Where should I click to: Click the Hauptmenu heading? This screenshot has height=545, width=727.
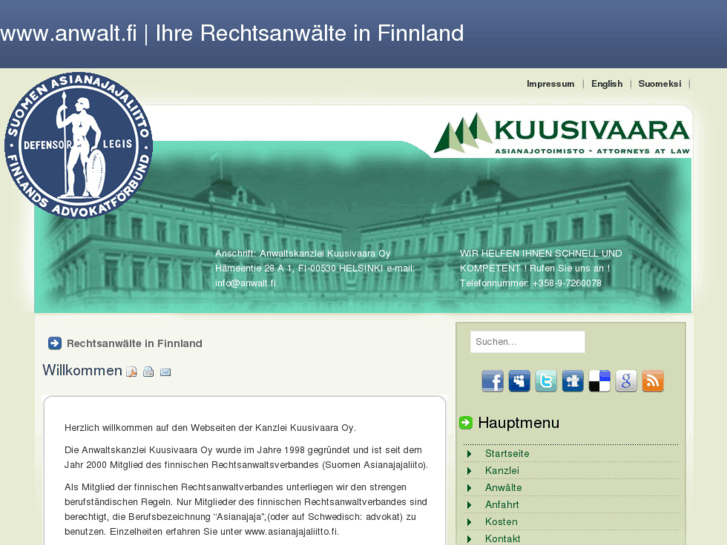(x=518, y=423)
